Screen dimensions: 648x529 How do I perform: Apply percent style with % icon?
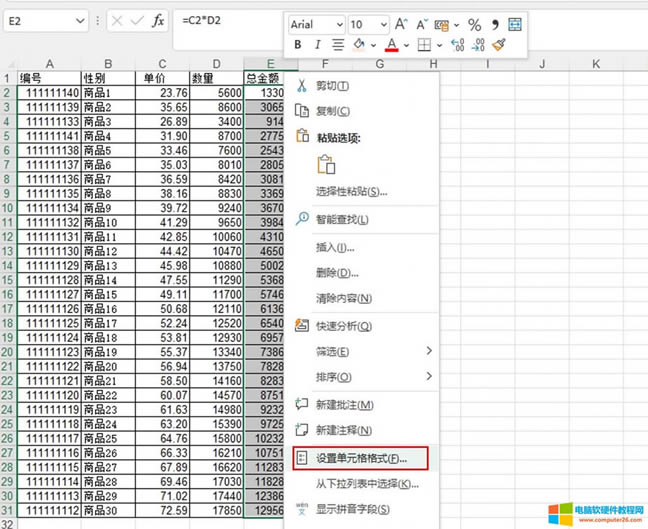click(474, 24)
